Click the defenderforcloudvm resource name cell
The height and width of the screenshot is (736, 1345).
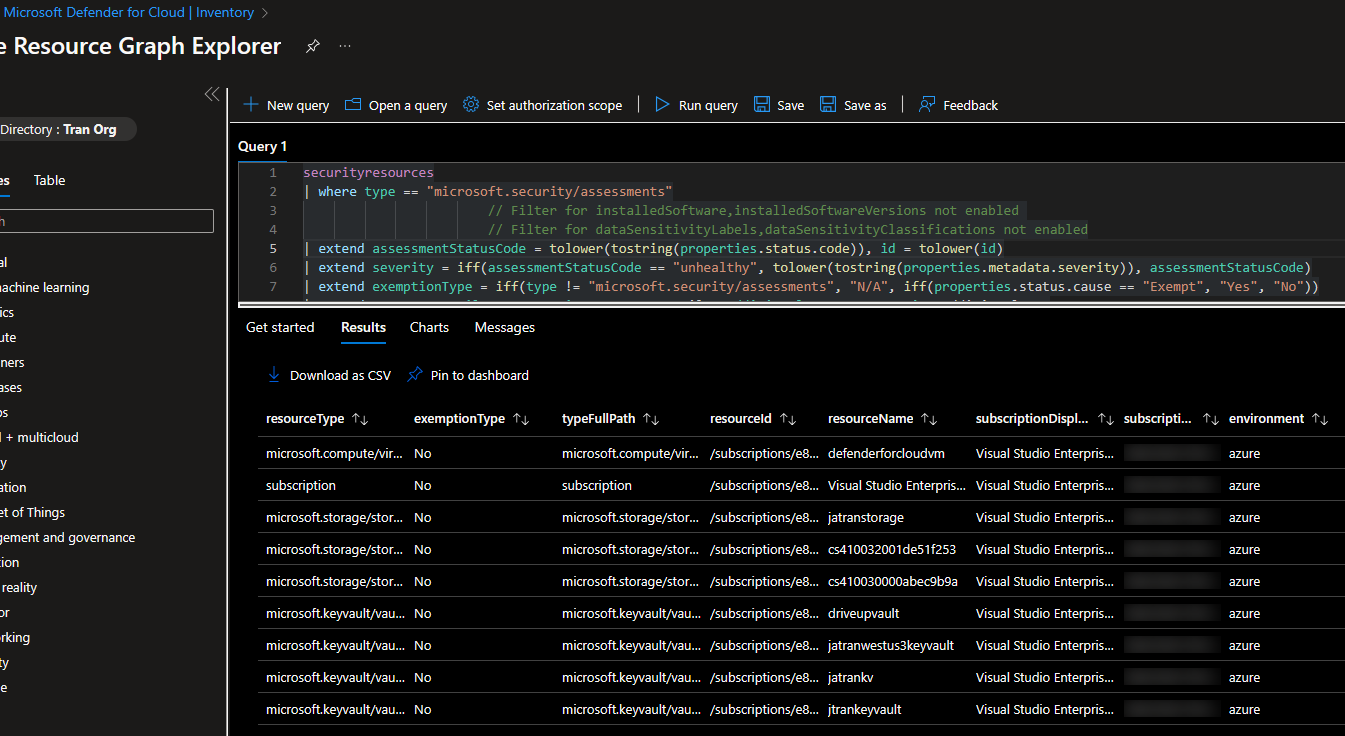(886, 453)
